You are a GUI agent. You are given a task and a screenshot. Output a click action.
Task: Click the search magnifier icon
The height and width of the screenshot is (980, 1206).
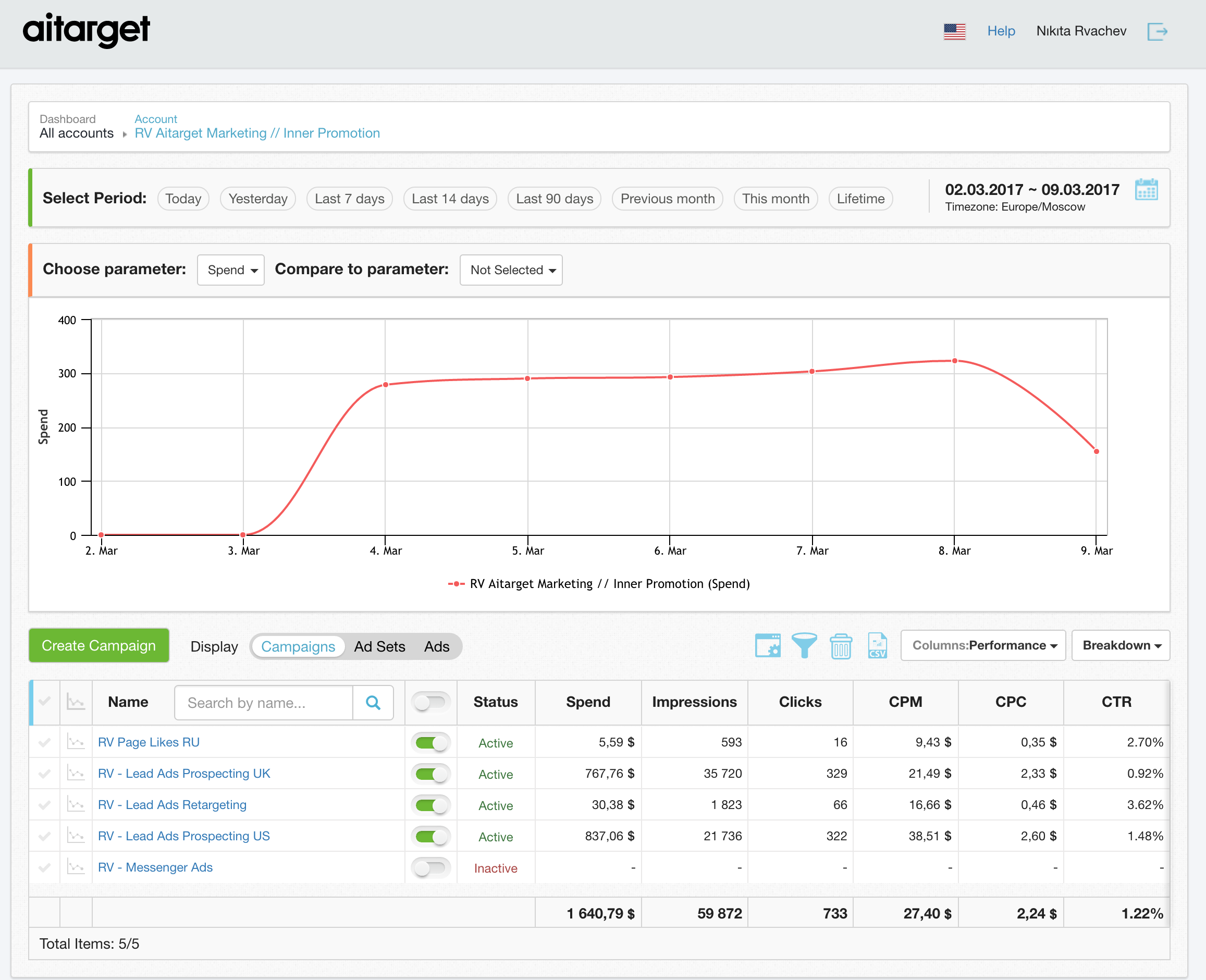click(x=373, y=702)
